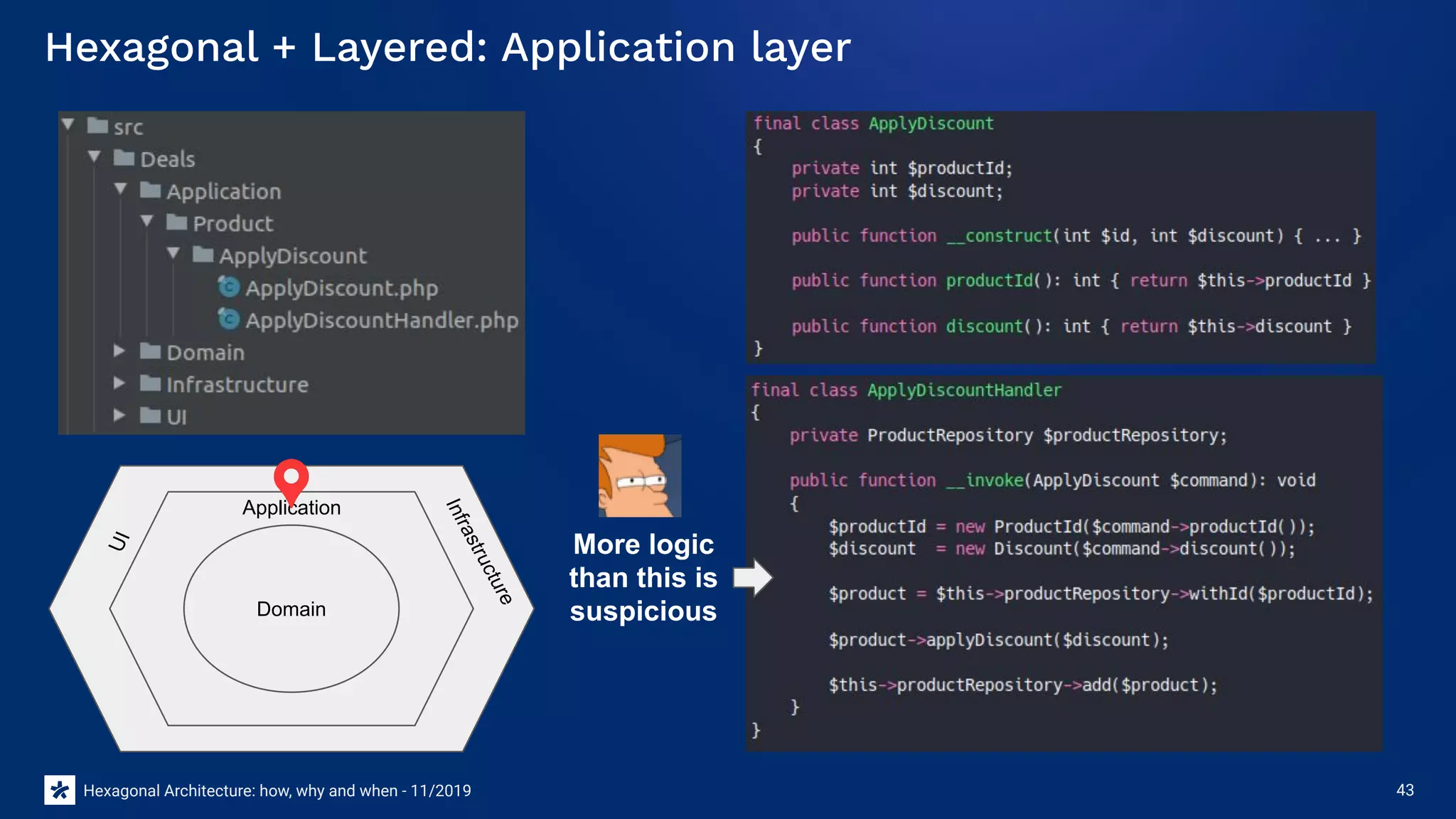Collapse the src tree arrow
Viewport: 1456px width, 819px height.
pos(68,124)
